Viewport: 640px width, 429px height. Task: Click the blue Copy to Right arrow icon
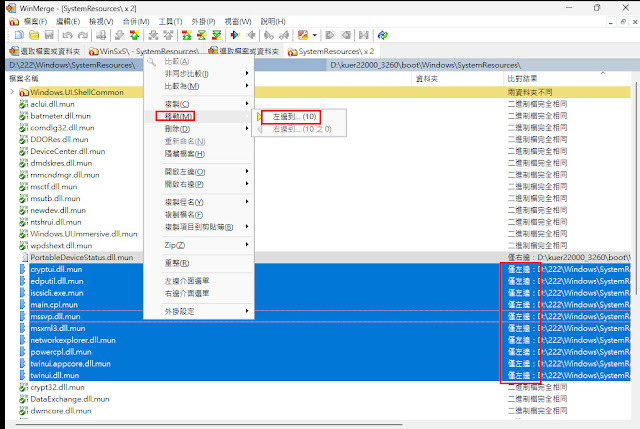coord(235,36)
